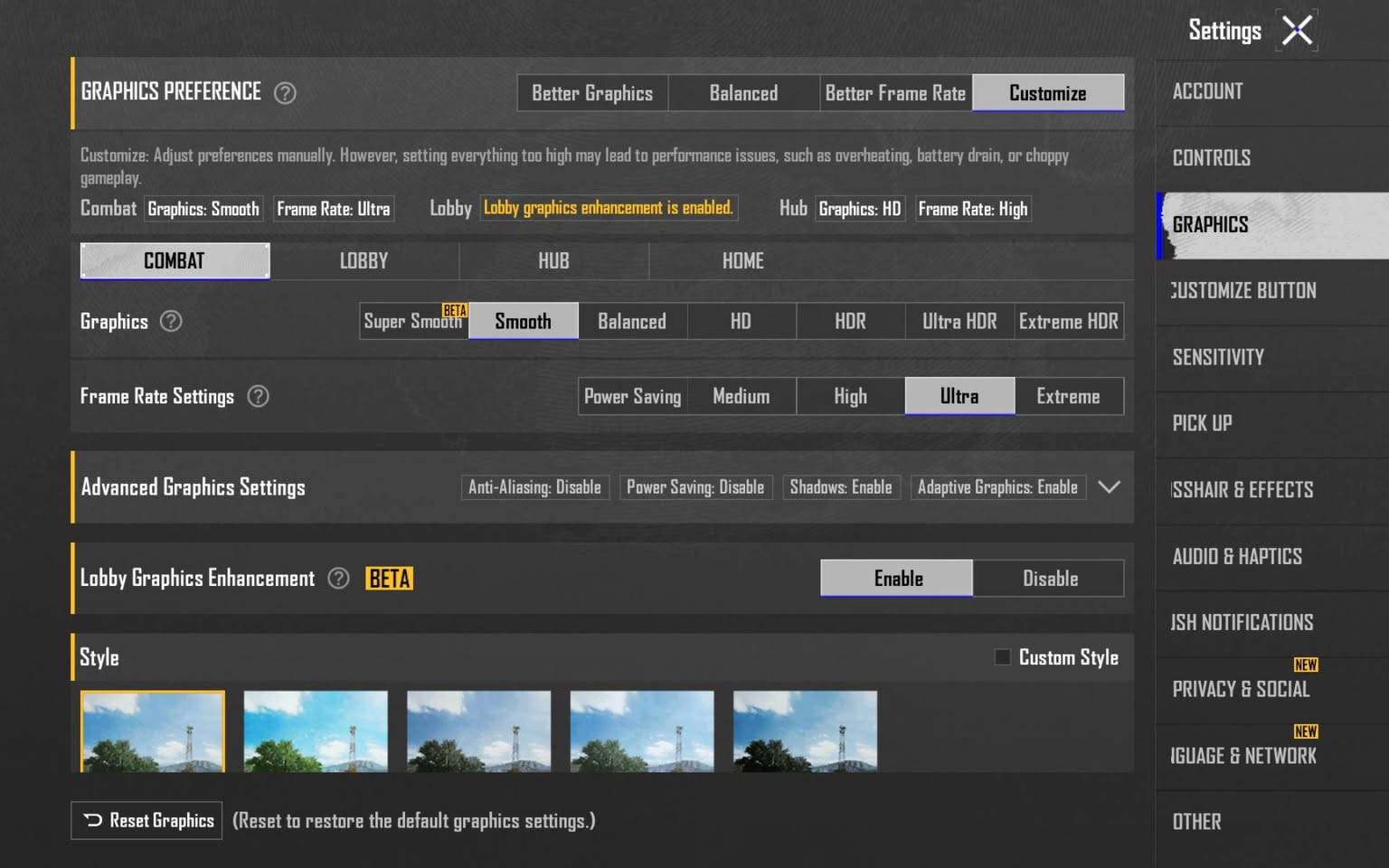Open CUSTOMIZE BUTTON settings section
This screenshot has height=868, width=1389.
click(x=1272, y=291)
